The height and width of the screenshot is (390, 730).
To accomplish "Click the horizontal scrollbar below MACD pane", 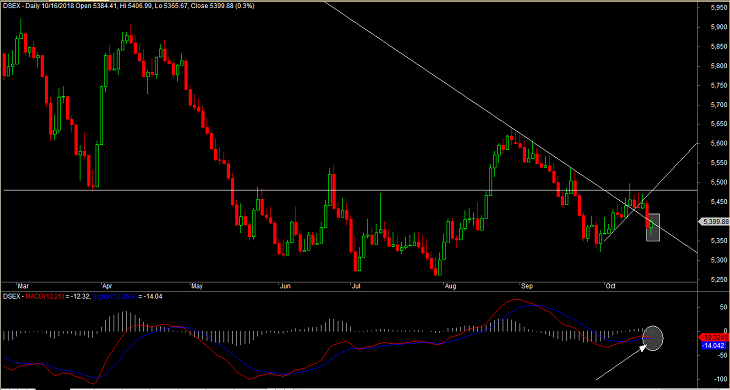I will [x=349, y=388].
